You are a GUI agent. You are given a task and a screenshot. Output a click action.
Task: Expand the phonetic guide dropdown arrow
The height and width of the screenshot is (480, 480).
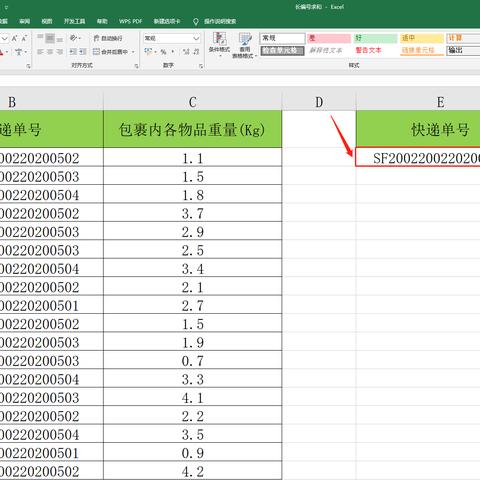point(26,52)
